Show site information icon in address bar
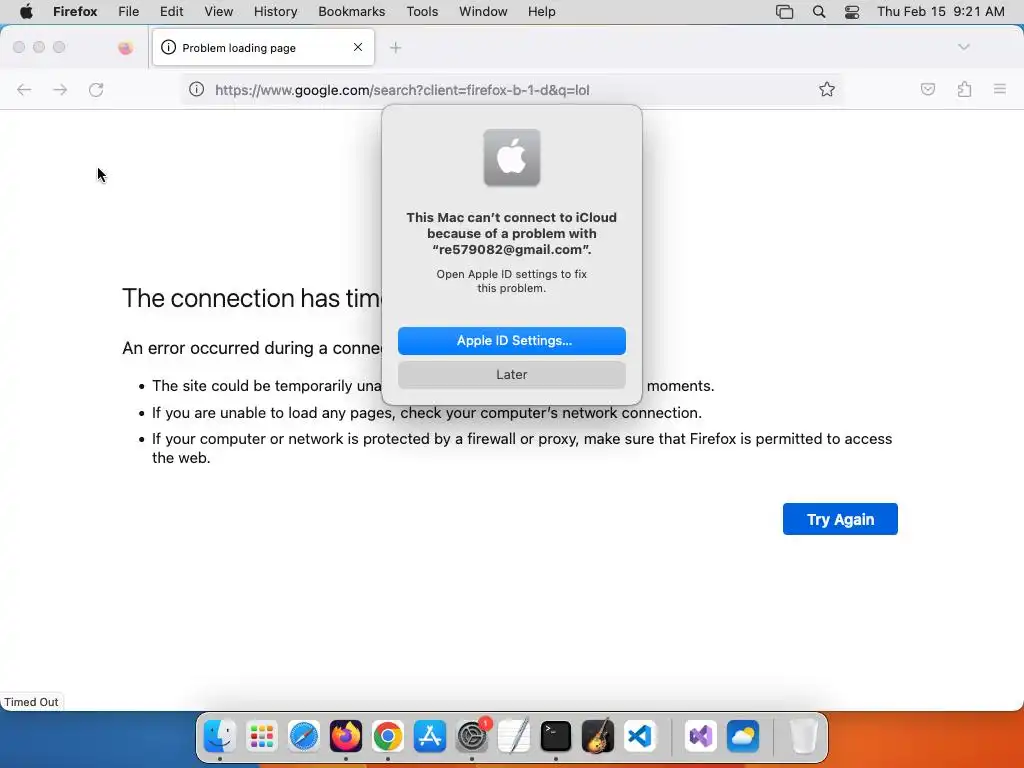The width and height of the screenshot is (1024, 768). tap(197, 89)
